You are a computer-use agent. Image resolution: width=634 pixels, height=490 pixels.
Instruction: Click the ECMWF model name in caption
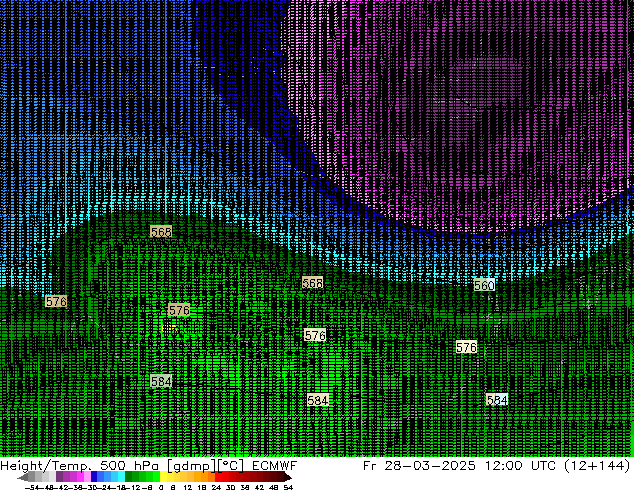tap(275, 466)
